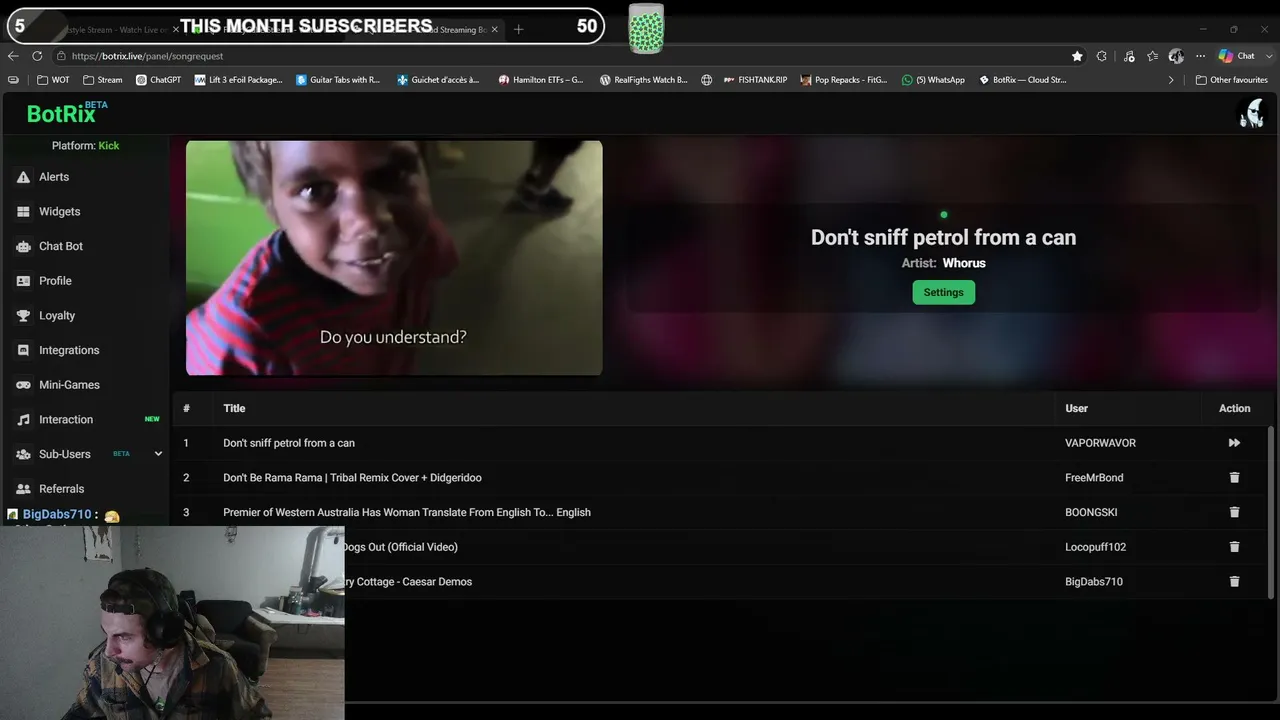The height and width of the screenshot is (720, 1280).
Task: Open the Interaction music note icon
Action: [x=23, y=420]
